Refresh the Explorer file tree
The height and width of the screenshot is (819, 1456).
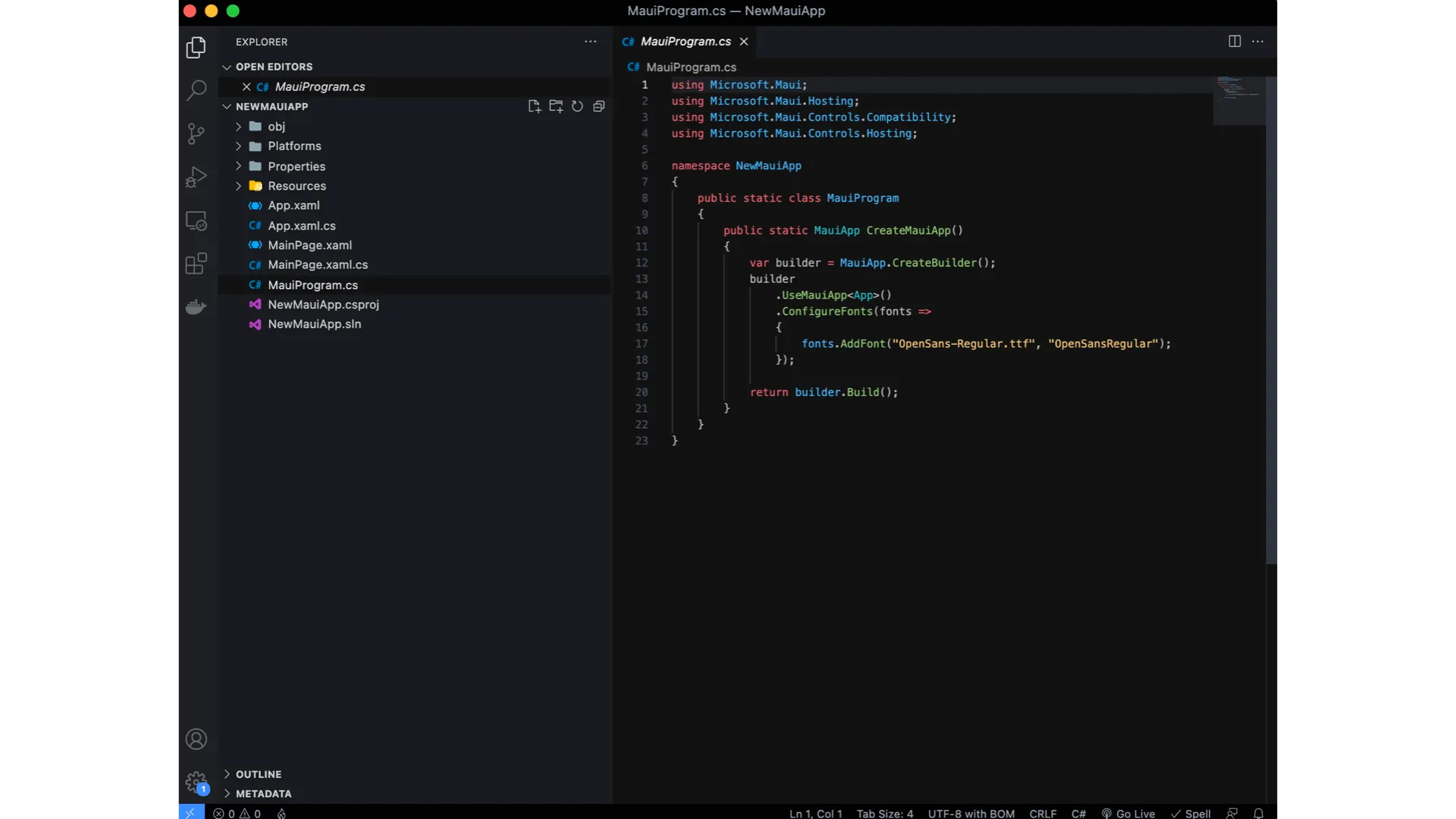point(577,106)
